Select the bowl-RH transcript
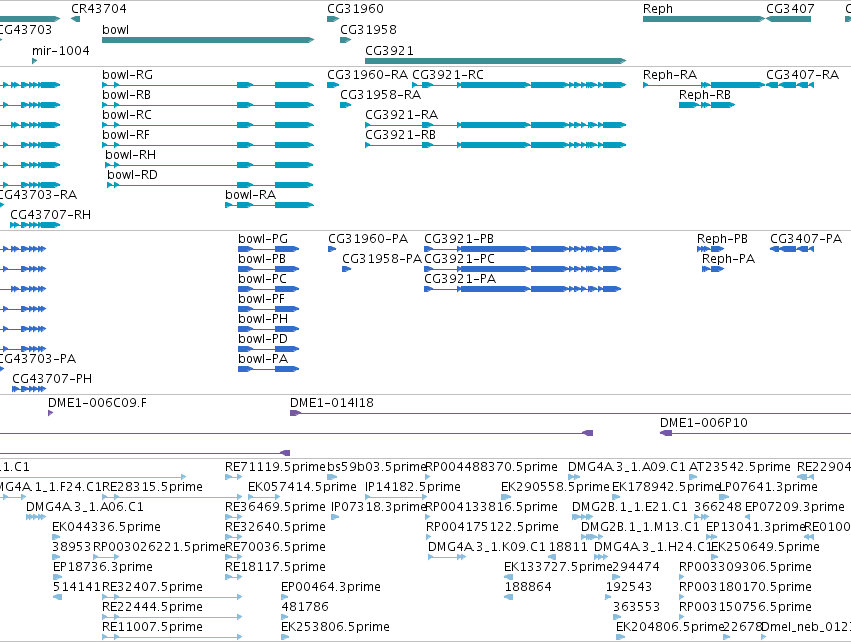The width and height of the screenshot is (851, 642). click(x=209, y=165)
